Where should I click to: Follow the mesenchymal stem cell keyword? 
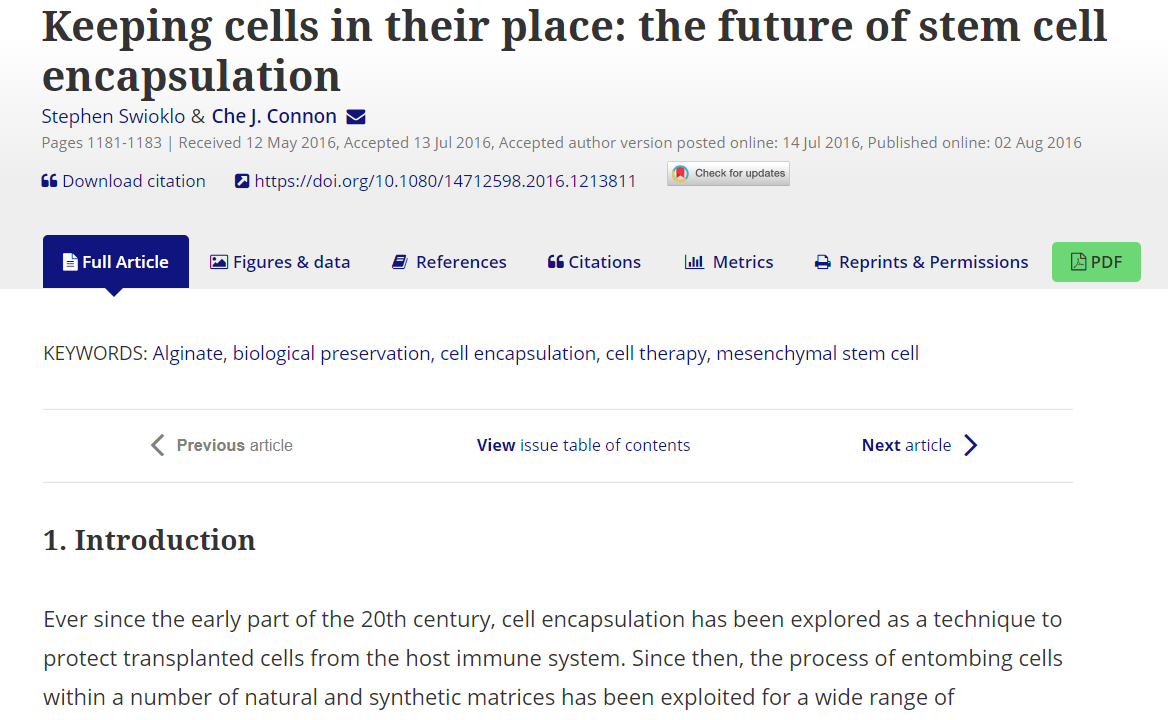[817, 353]
